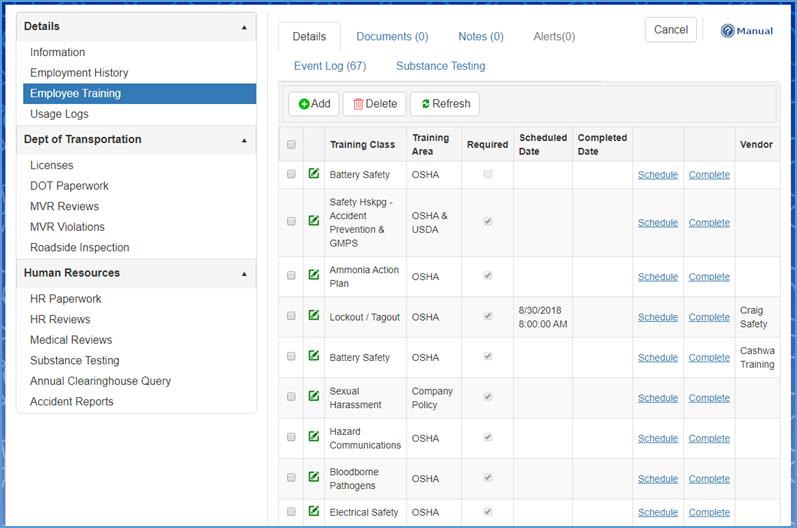Check the select-all checkbox in table header

click(291, 145)
